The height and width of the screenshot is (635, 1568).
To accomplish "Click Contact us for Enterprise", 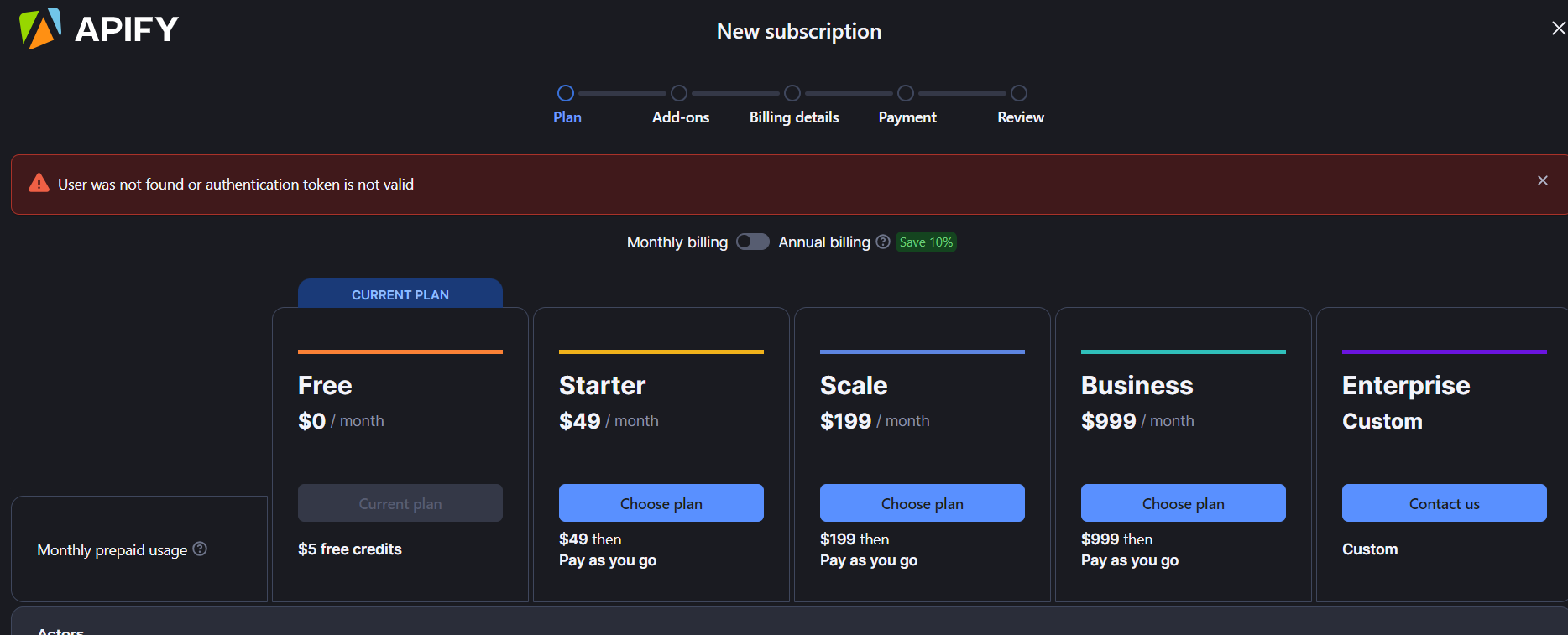I will click(1444, 503).
